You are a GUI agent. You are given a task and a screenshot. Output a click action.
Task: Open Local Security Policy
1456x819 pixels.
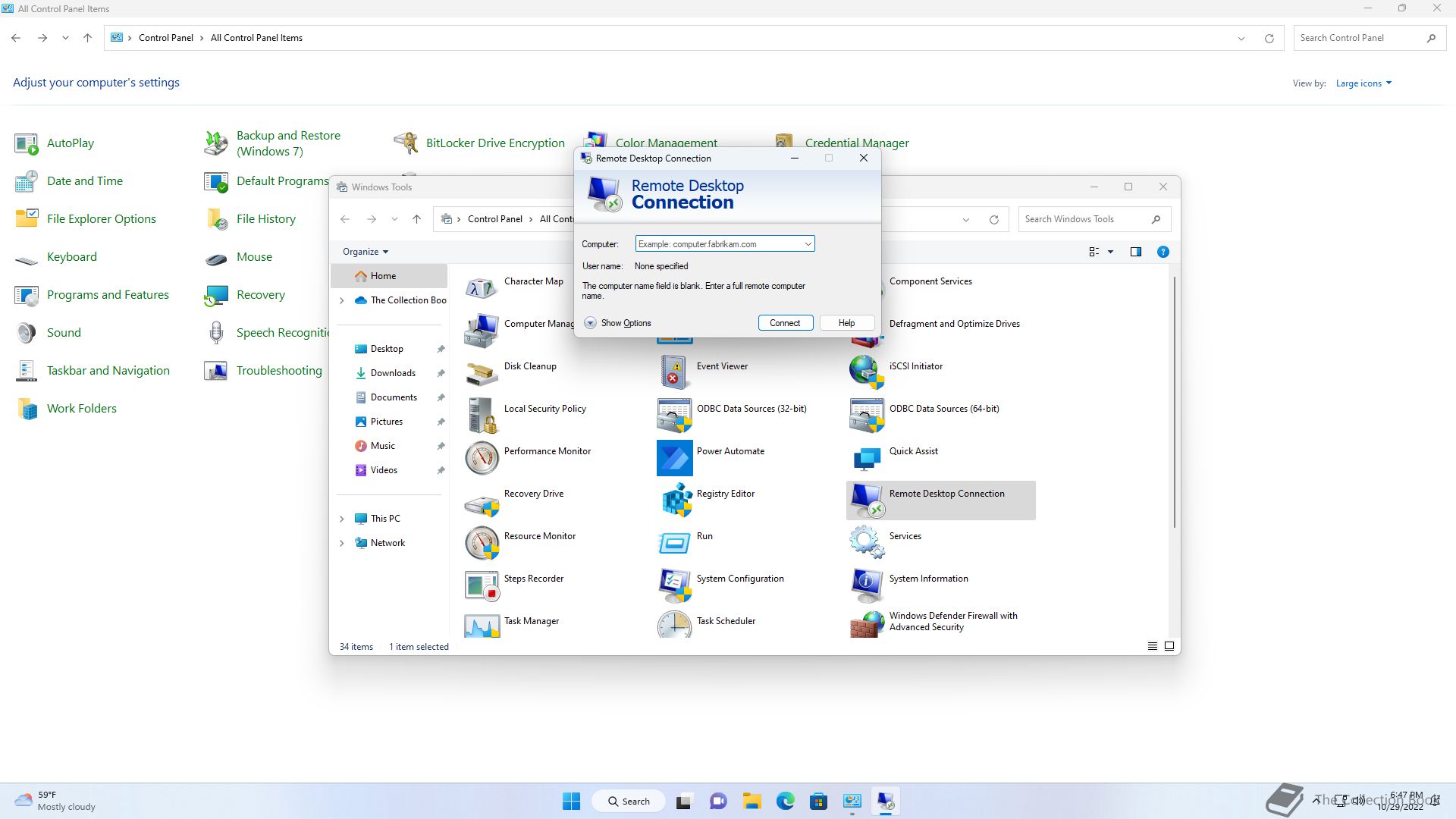pyautogui.click(x=526, y=415)
